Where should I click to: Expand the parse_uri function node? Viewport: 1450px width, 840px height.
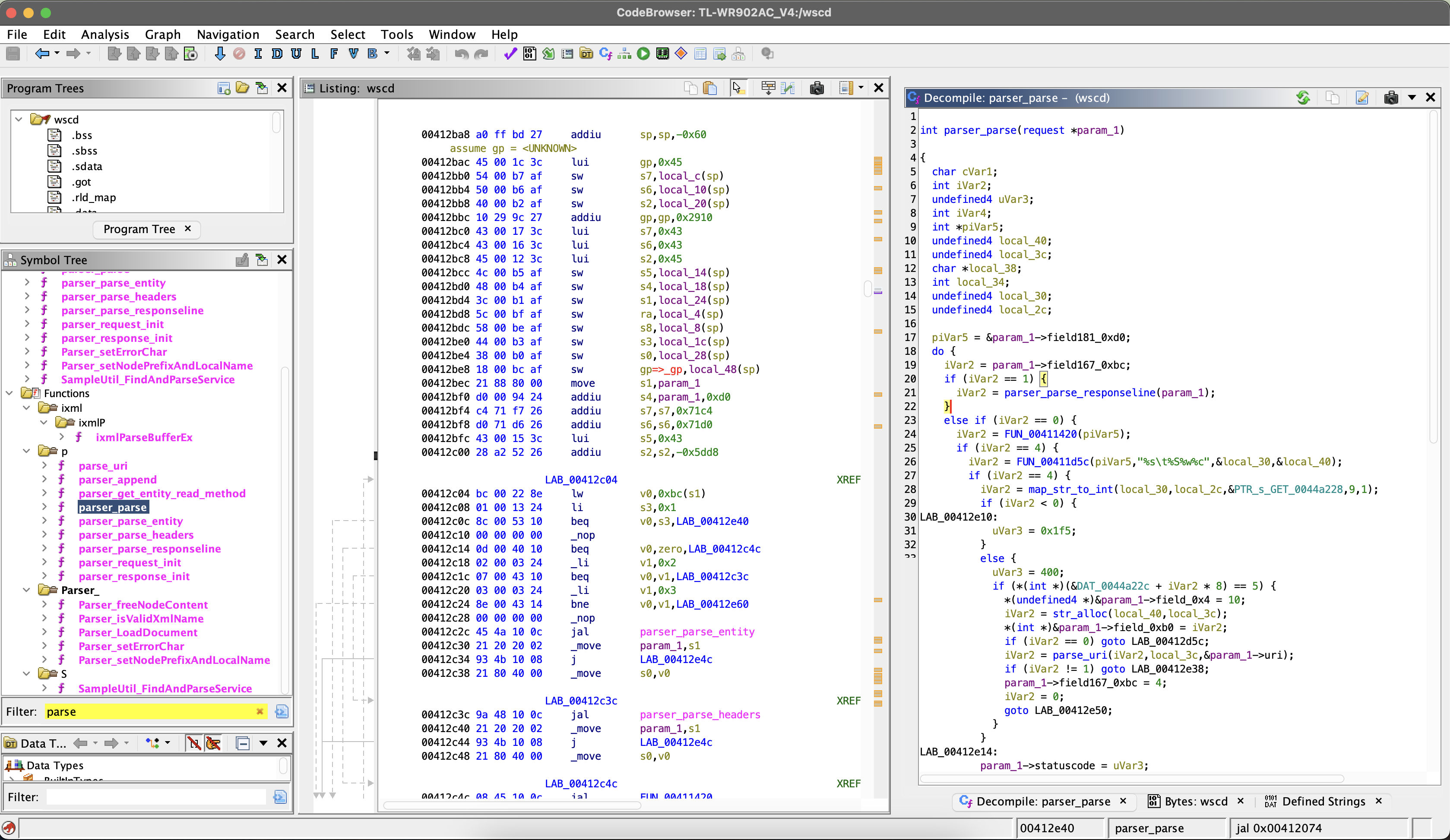click(x=44, y=465)
